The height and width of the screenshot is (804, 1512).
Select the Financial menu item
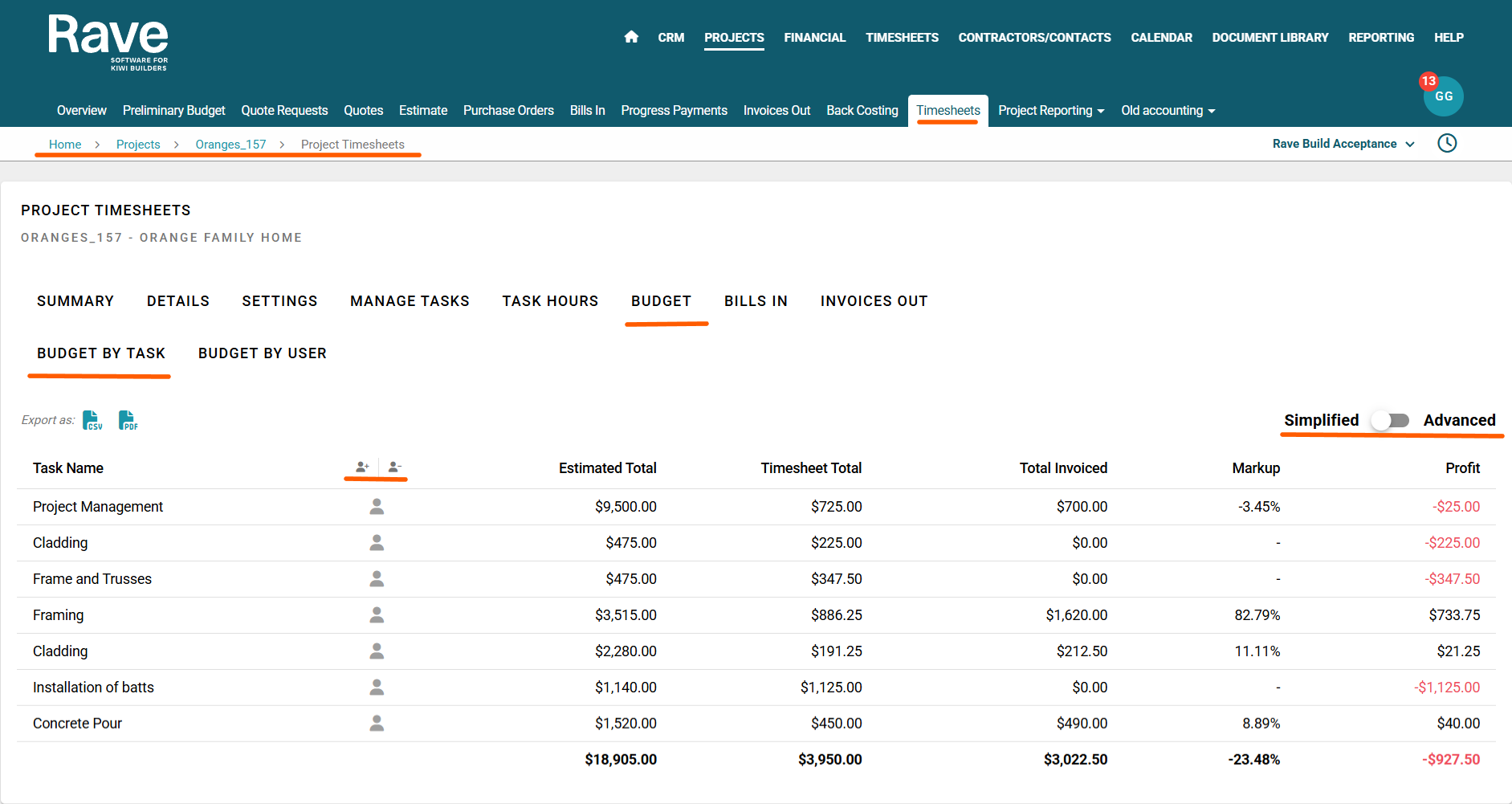(814, 38)
